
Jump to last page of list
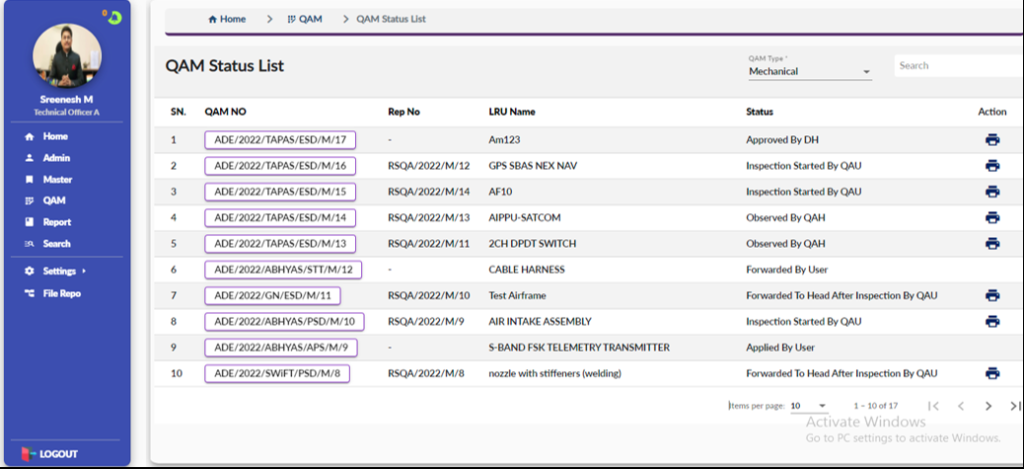coord(1015,406)
